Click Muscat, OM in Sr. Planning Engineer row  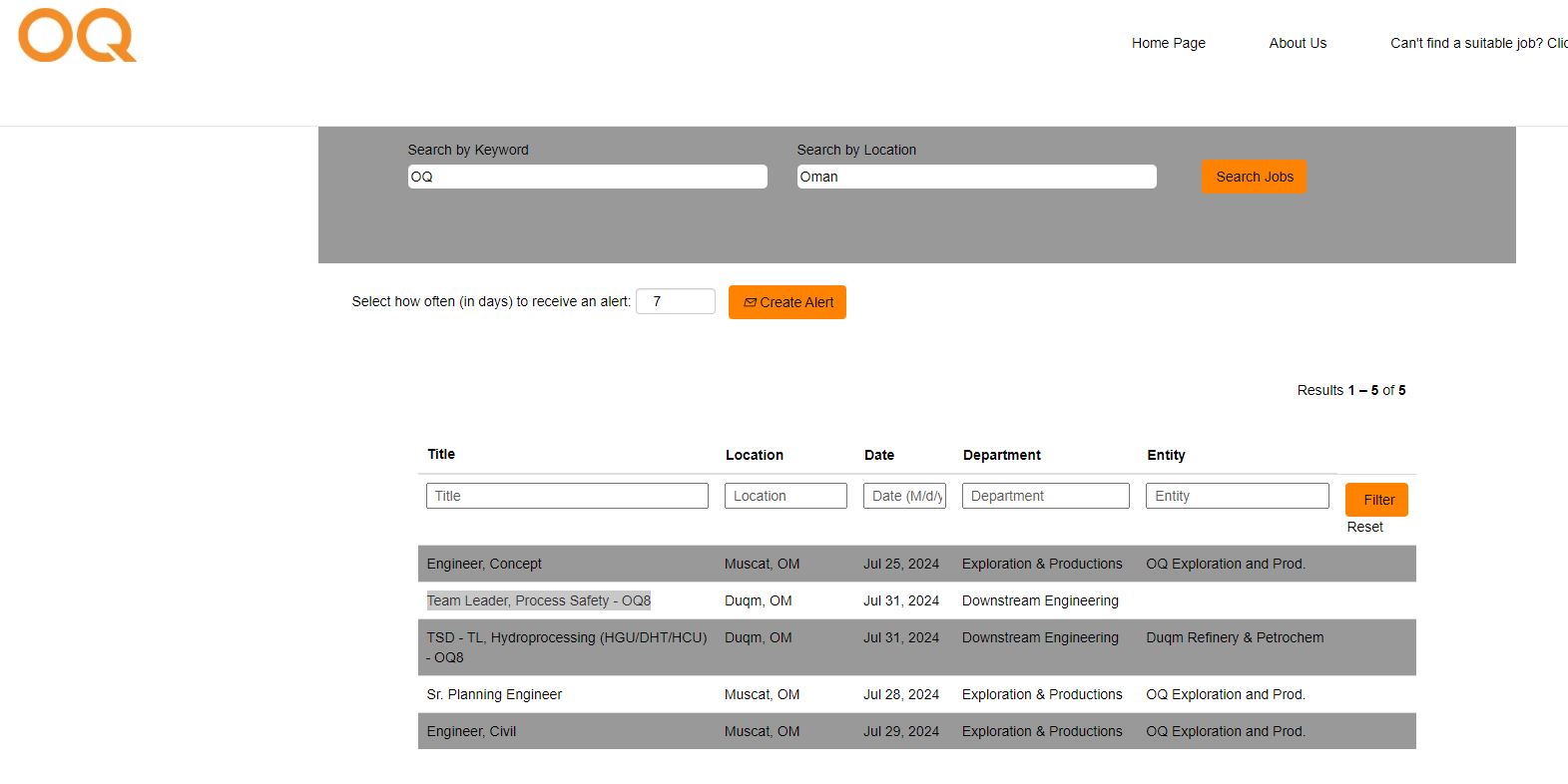(762, 694)
